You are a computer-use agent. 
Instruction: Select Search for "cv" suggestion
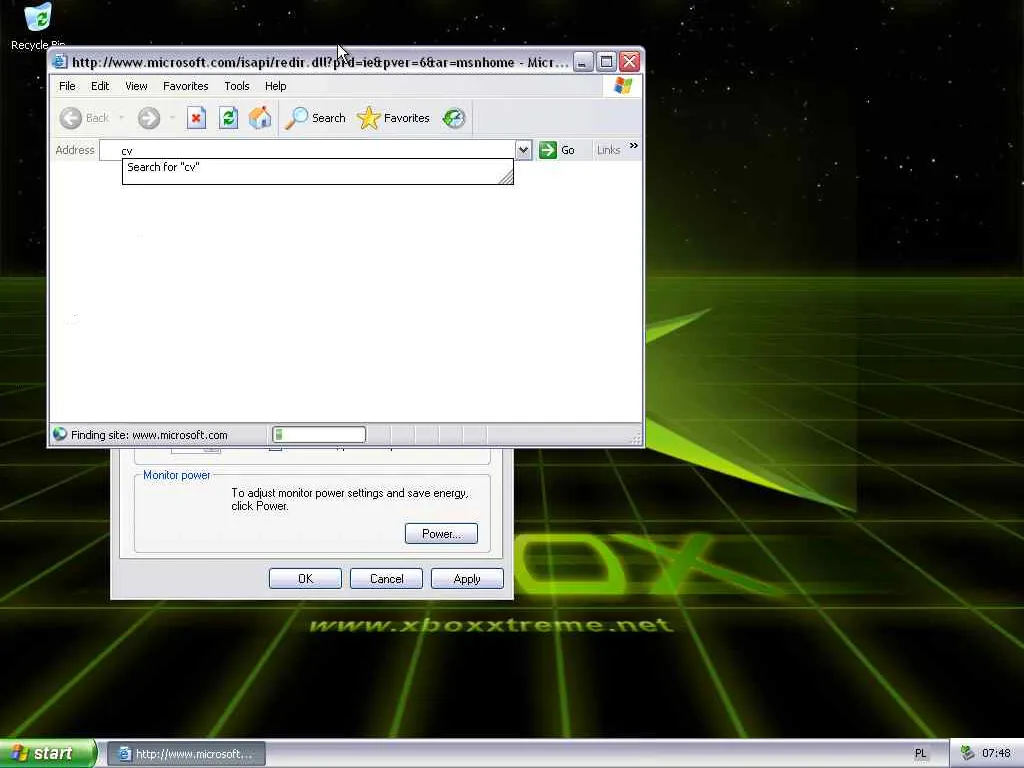(317, 167)
